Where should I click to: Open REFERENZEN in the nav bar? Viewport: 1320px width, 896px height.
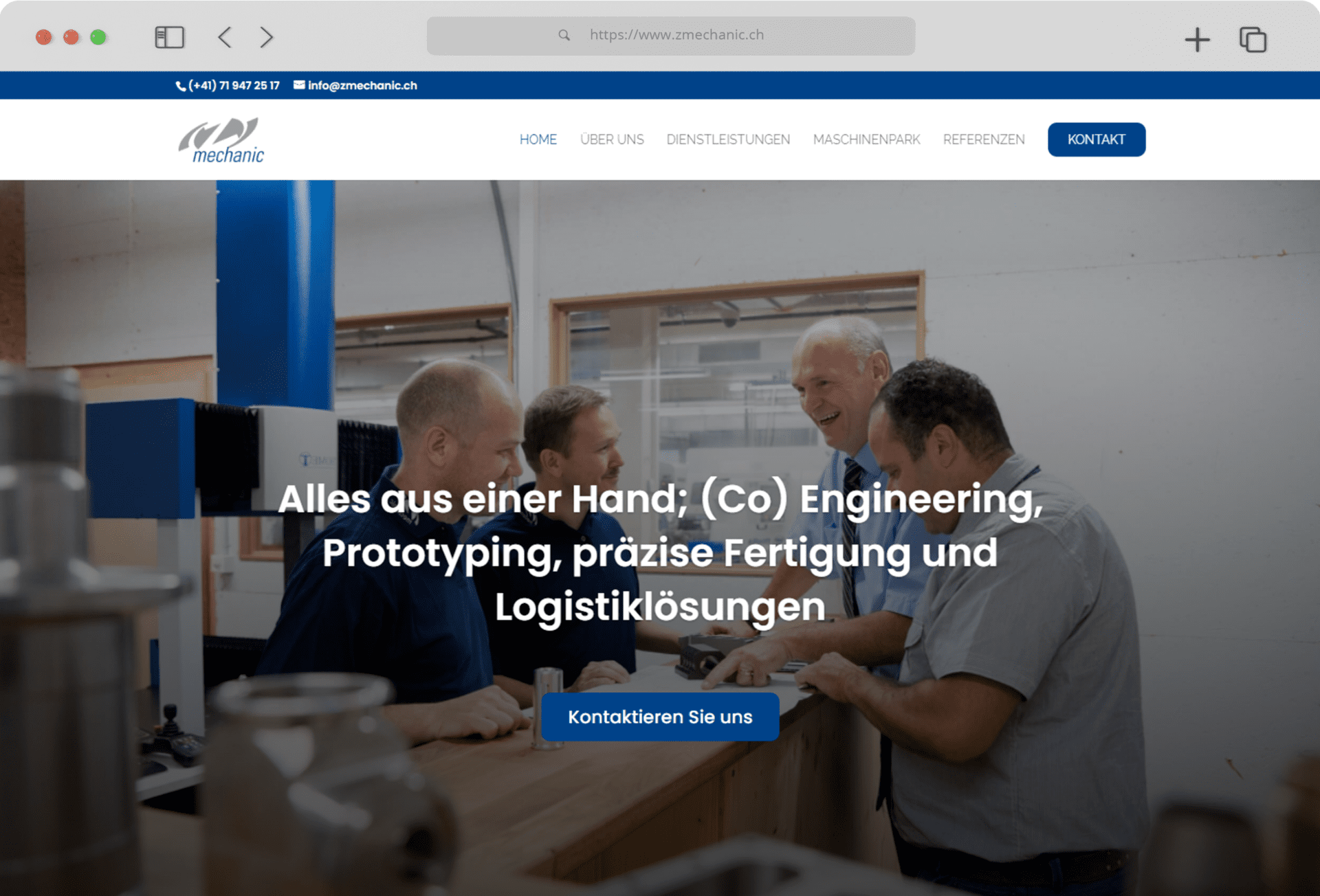[x=984, y=139]
